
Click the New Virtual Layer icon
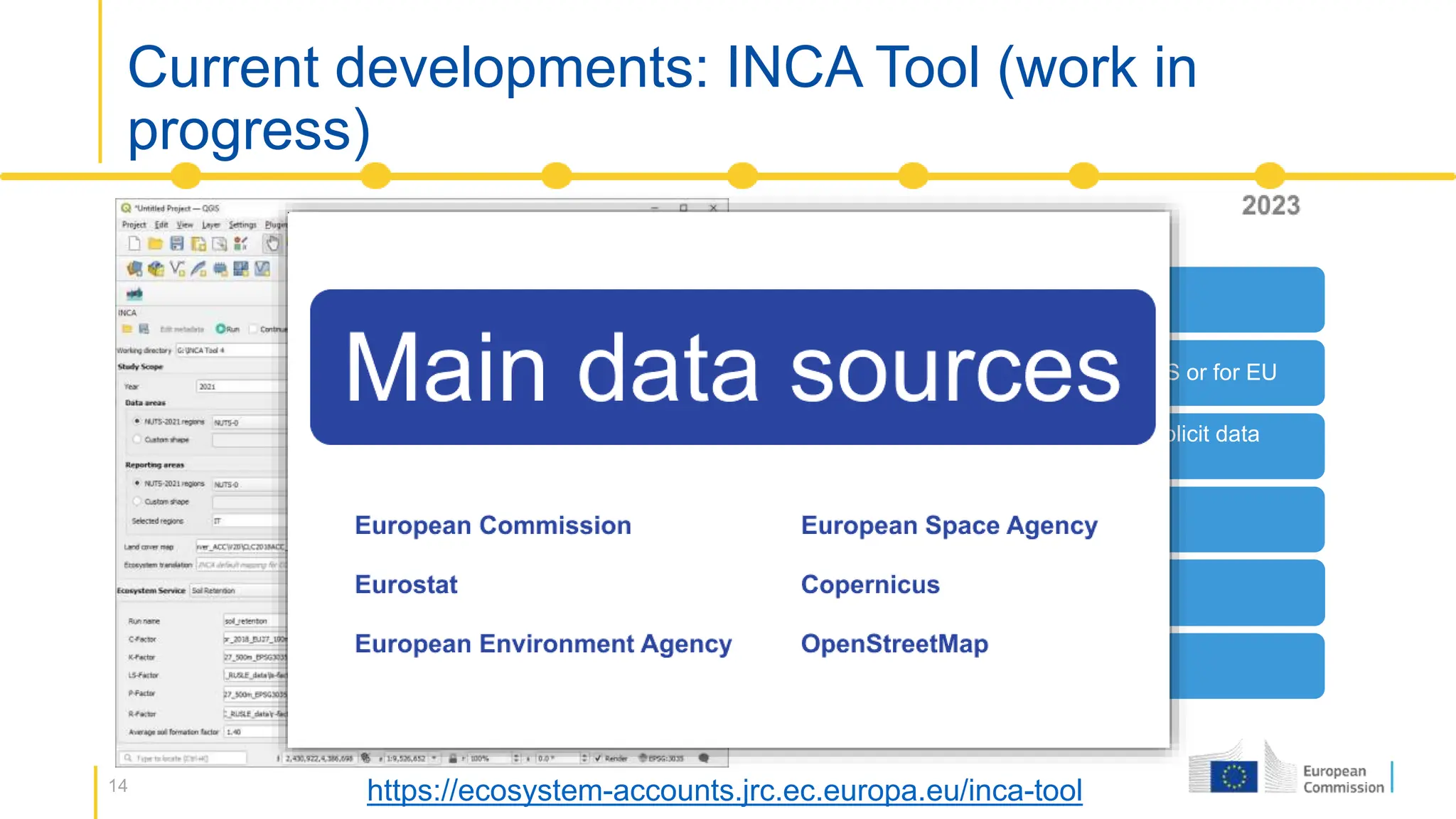coord(262,269)
